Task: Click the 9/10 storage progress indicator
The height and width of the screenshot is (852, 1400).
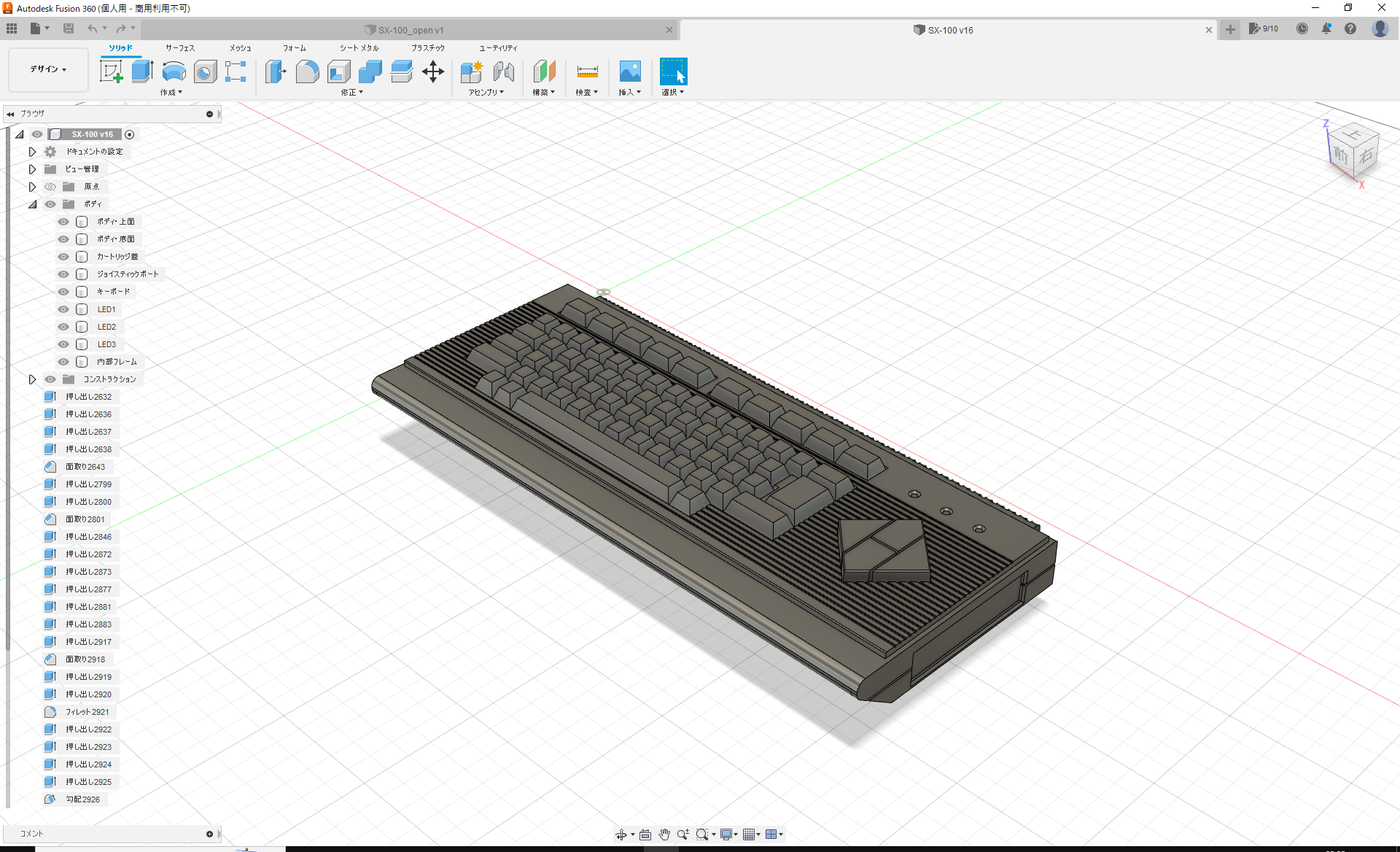Action: pyautogui.click(x=1264, y=28)
